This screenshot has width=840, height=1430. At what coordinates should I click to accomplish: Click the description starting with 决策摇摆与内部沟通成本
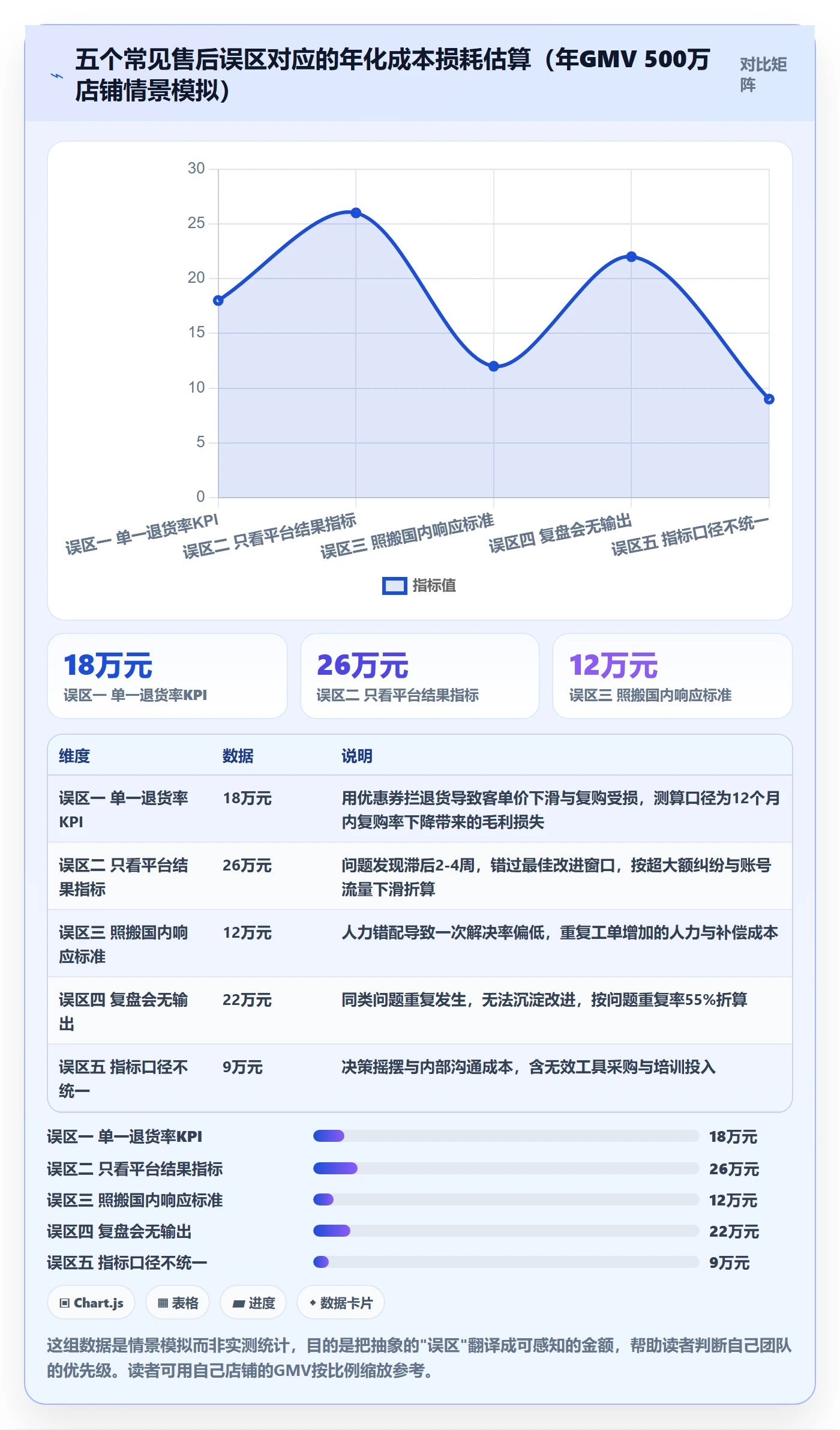pyautogui.click(x=529, y=1067)
